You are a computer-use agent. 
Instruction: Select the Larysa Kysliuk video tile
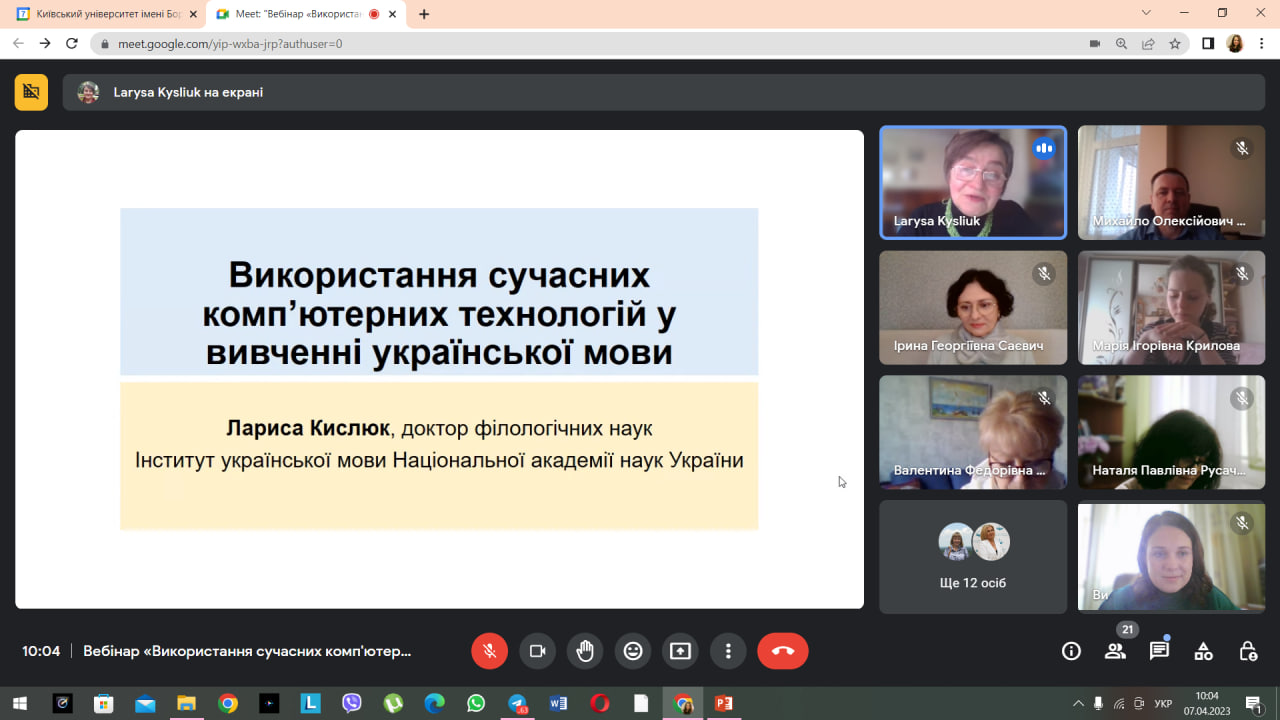pos(972,182)
